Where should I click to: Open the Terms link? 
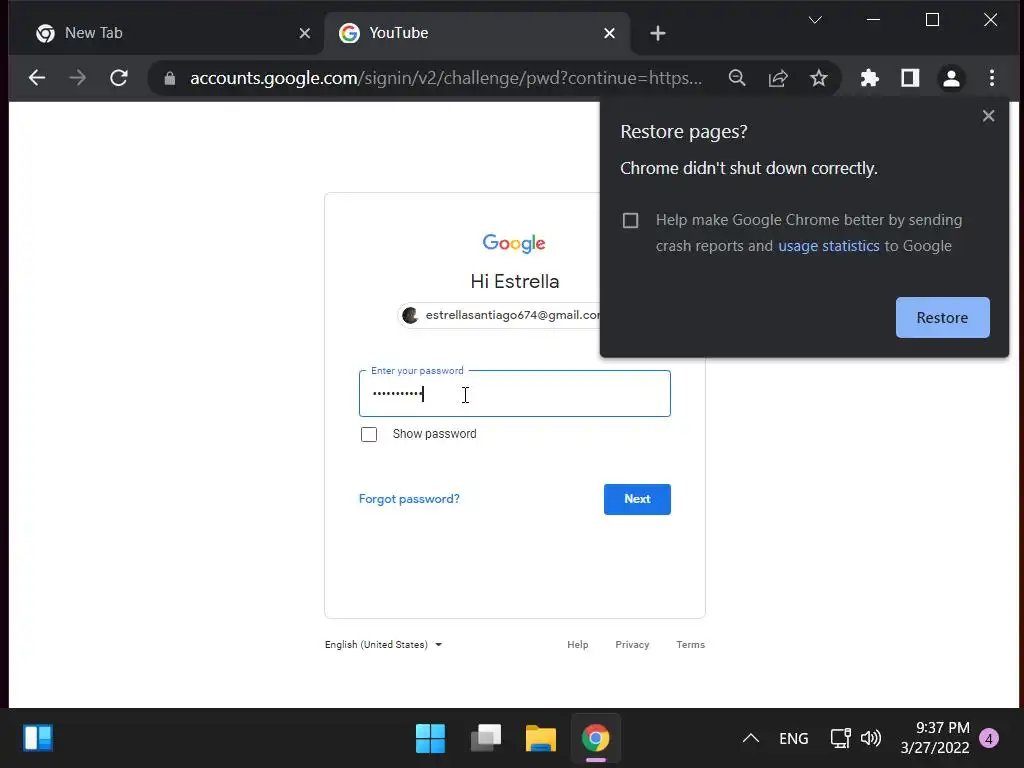point(690,645)
